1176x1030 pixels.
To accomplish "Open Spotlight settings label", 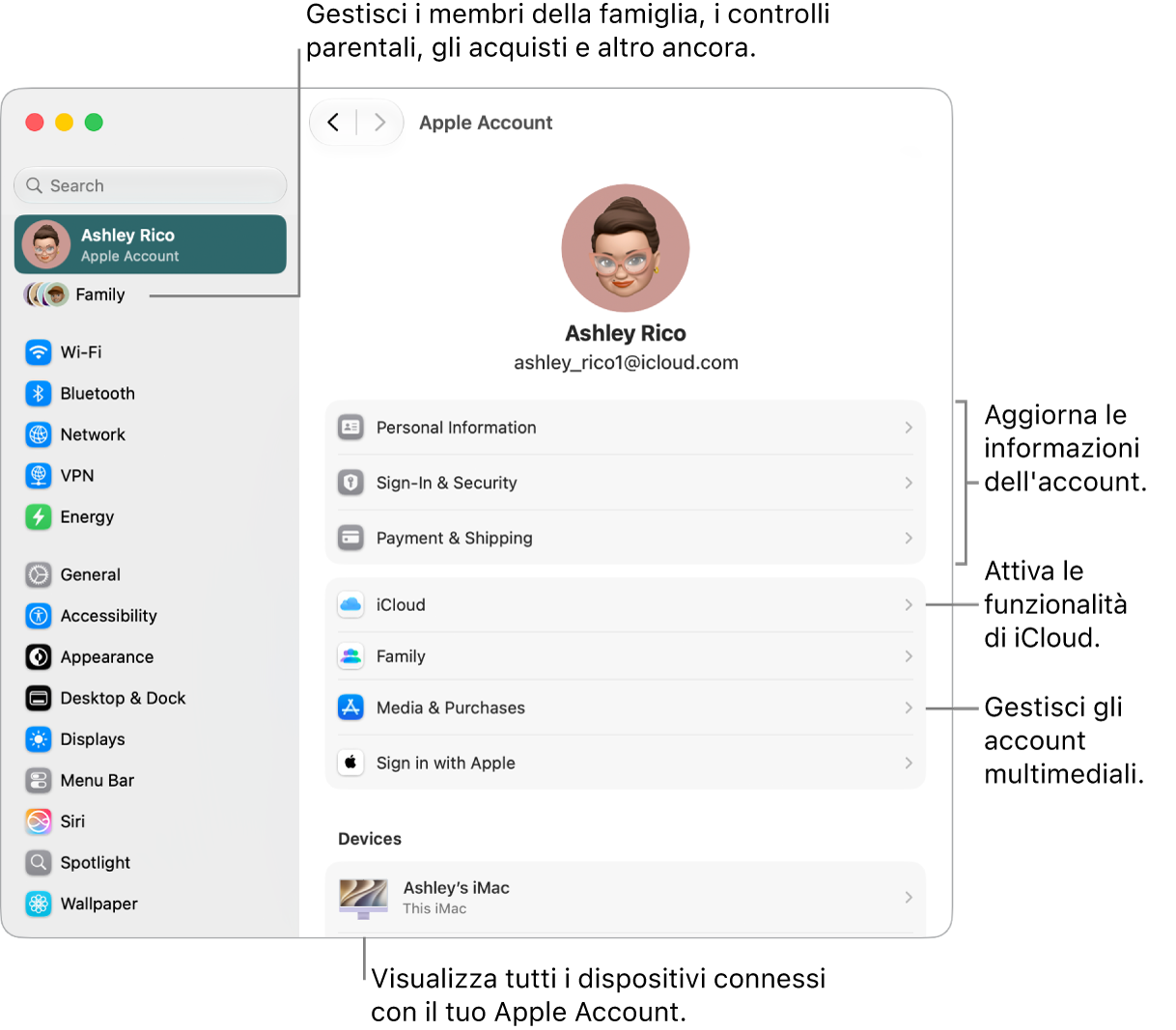I will coord(95,863).
